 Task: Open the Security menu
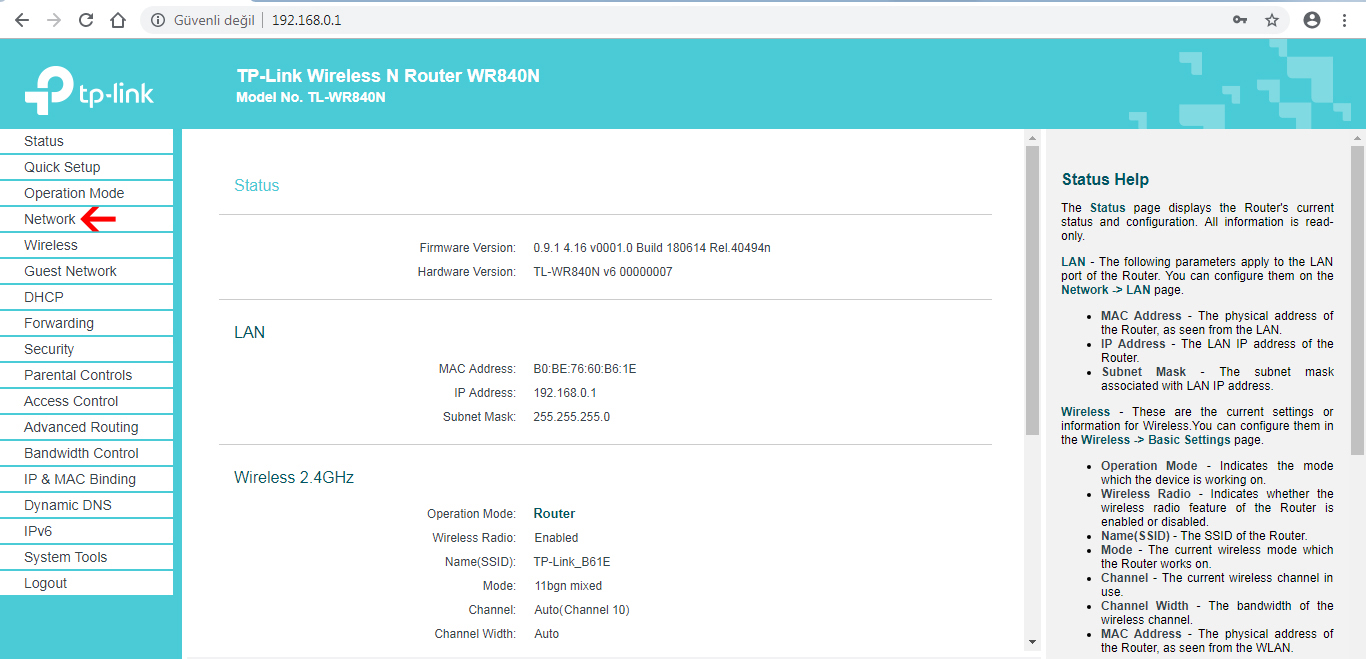click(x=87, y=349)
